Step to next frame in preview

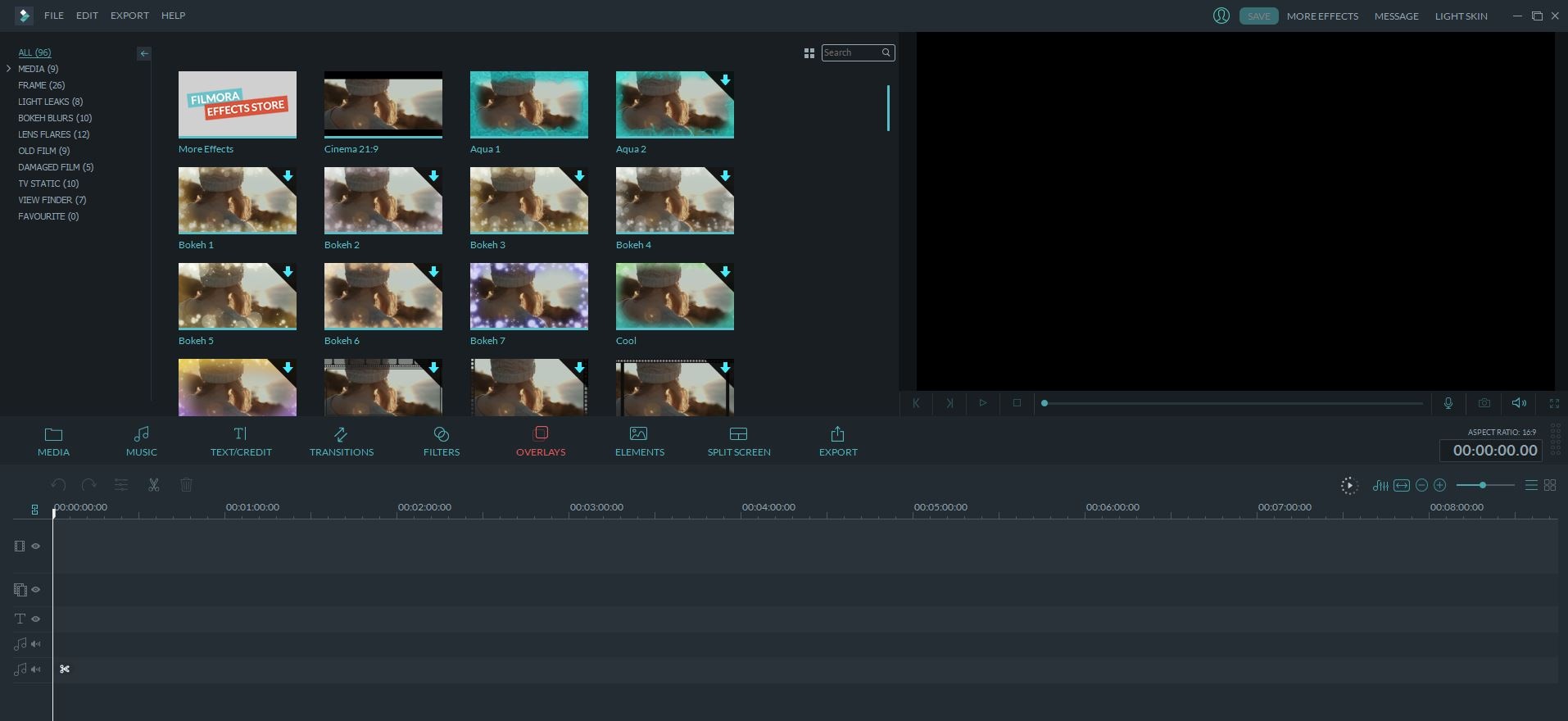tap(949, 403)
